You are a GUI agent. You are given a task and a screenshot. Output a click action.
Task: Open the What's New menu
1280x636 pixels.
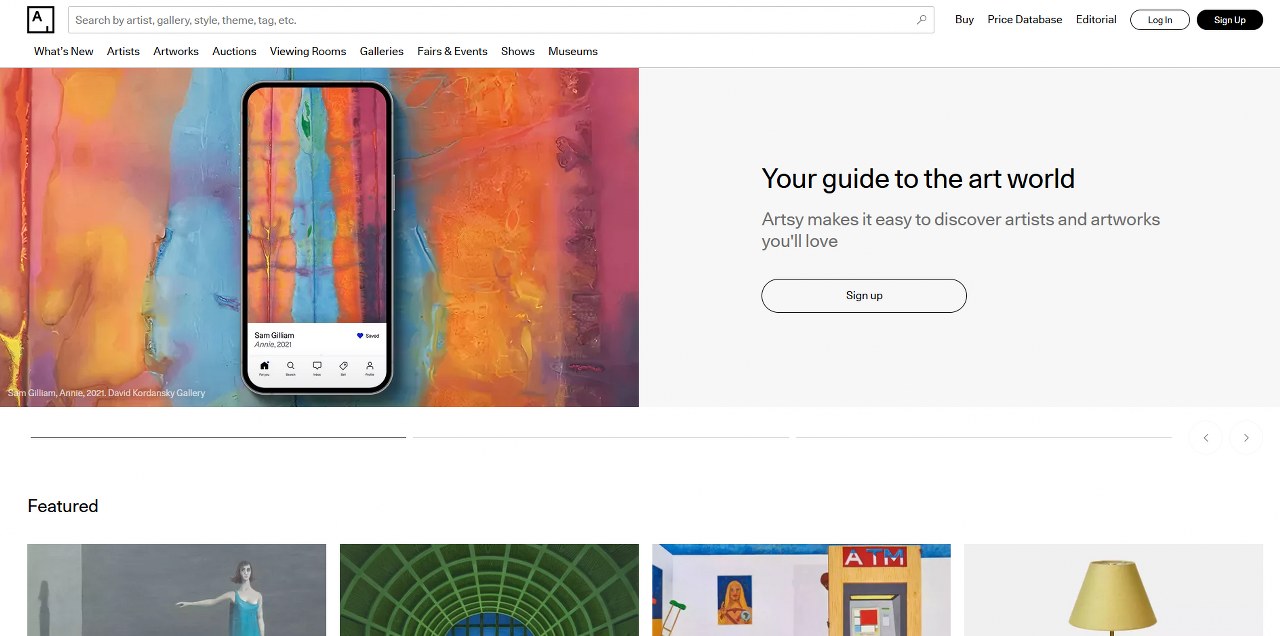coord(63,51)
